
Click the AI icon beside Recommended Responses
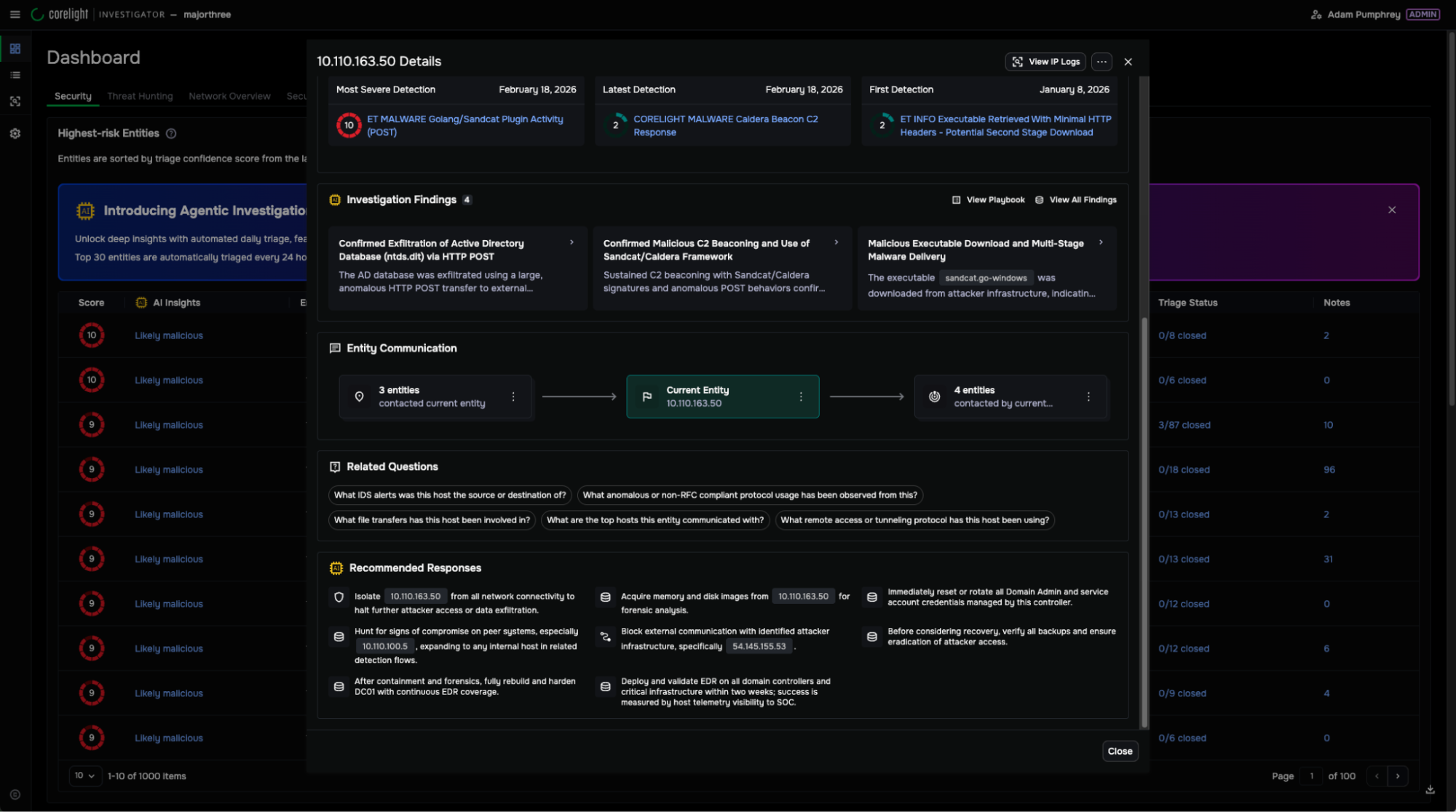pyautogui.click(x=336, y=568)
